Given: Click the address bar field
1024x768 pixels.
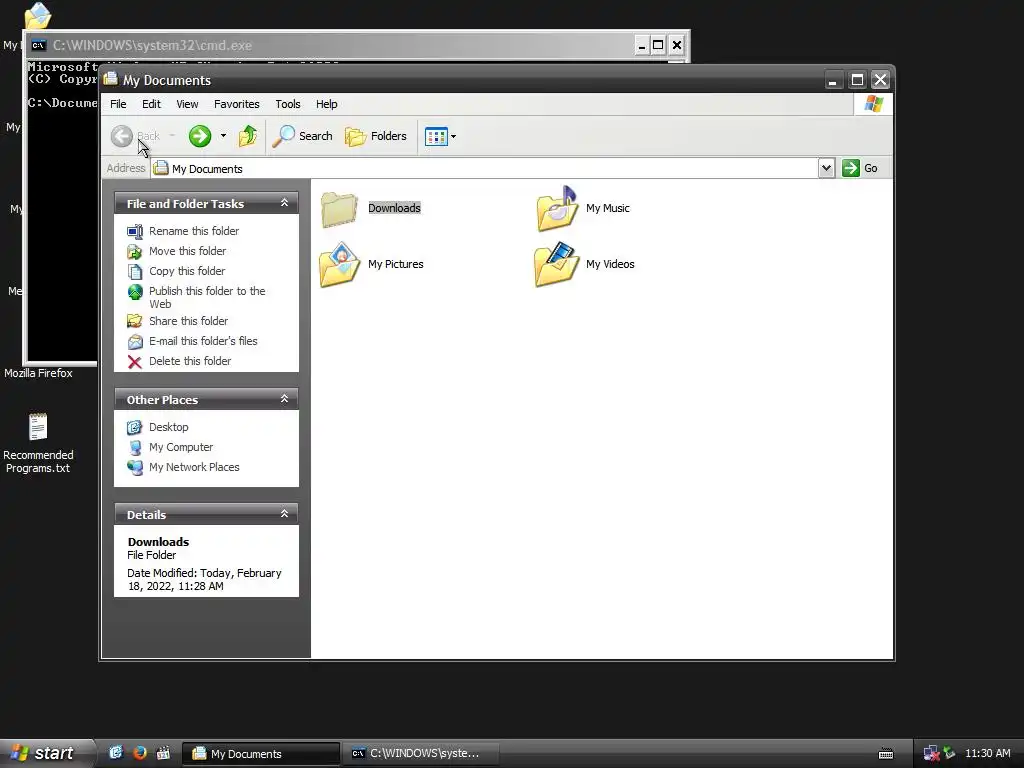Looking at the screenshot, I should (484, 168).
